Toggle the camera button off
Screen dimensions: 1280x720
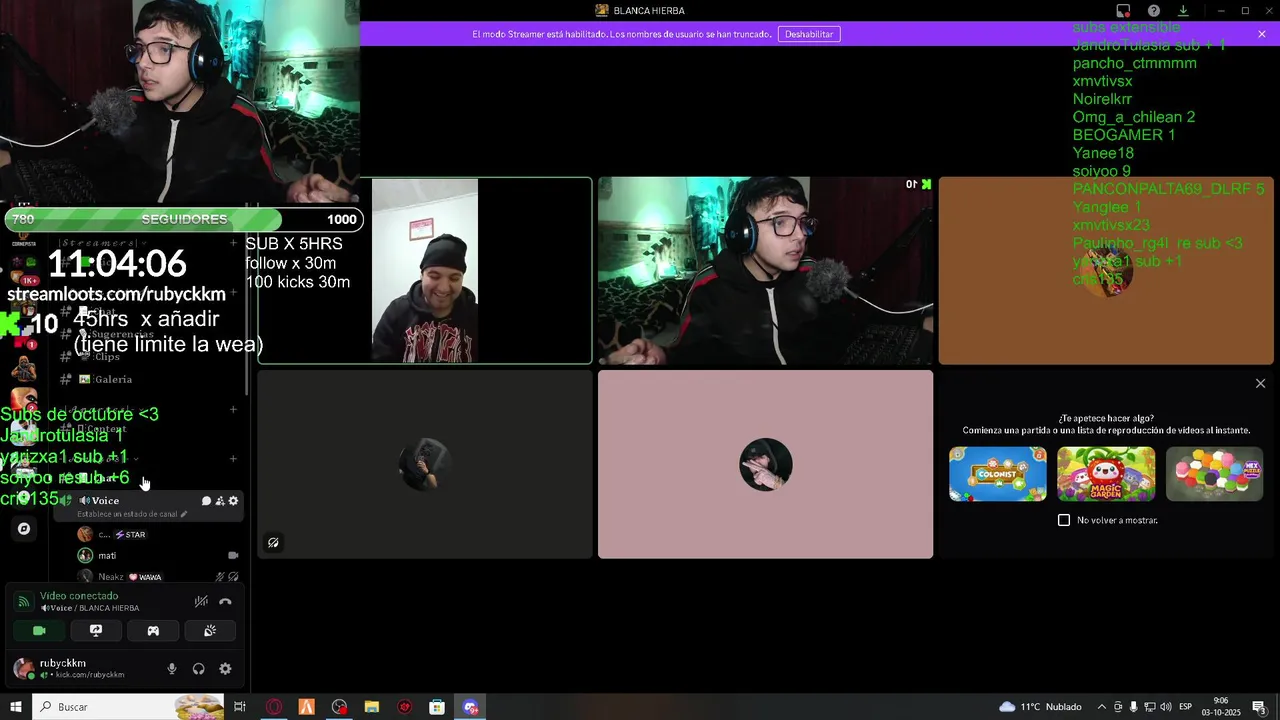39,631
